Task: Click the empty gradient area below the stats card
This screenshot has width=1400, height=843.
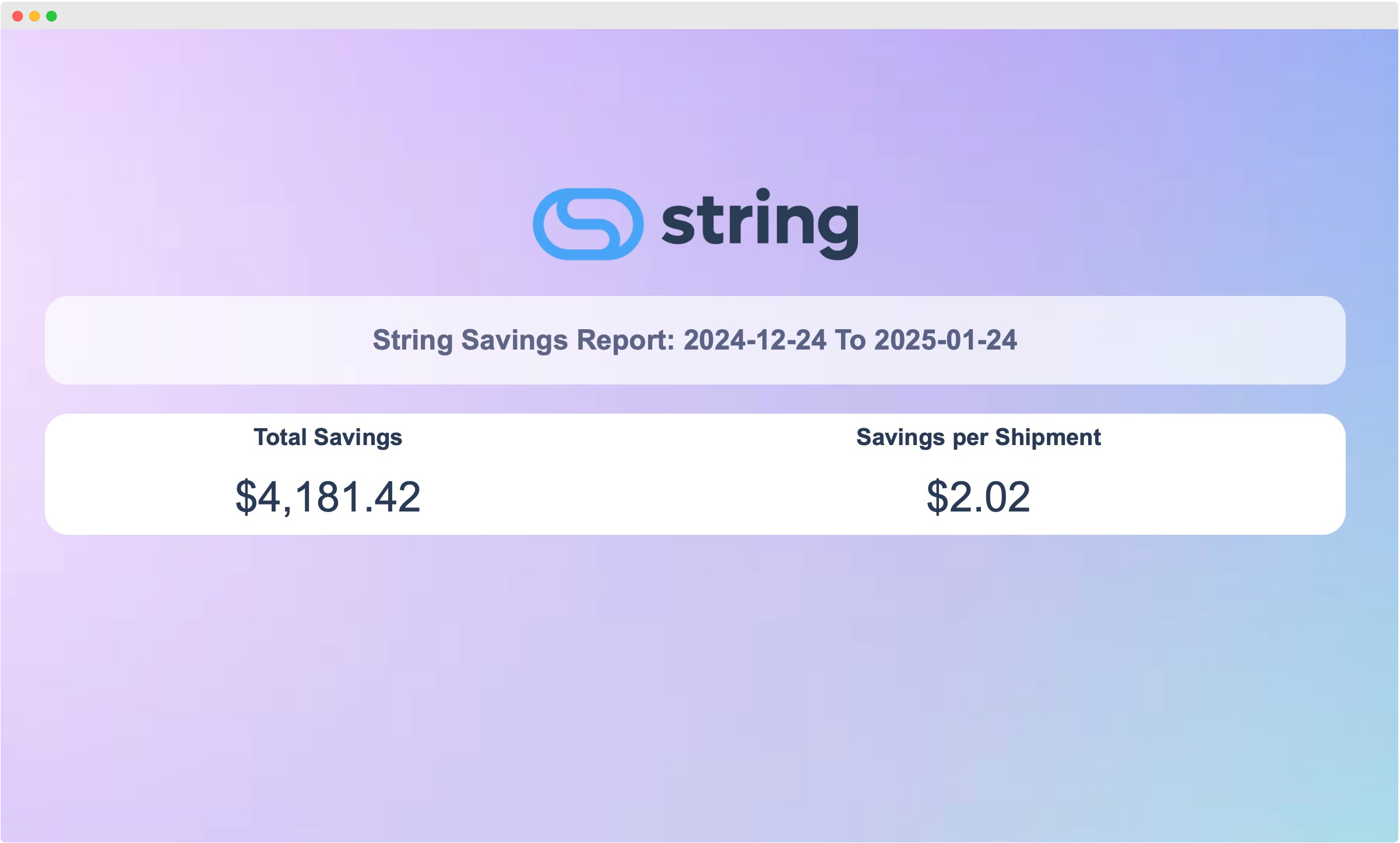Action: (699, 687)
